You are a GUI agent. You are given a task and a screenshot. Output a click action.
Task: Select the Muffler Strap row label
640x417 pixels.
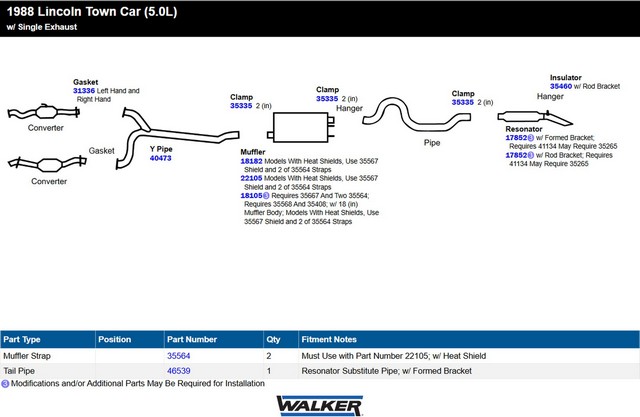point(27,356)
